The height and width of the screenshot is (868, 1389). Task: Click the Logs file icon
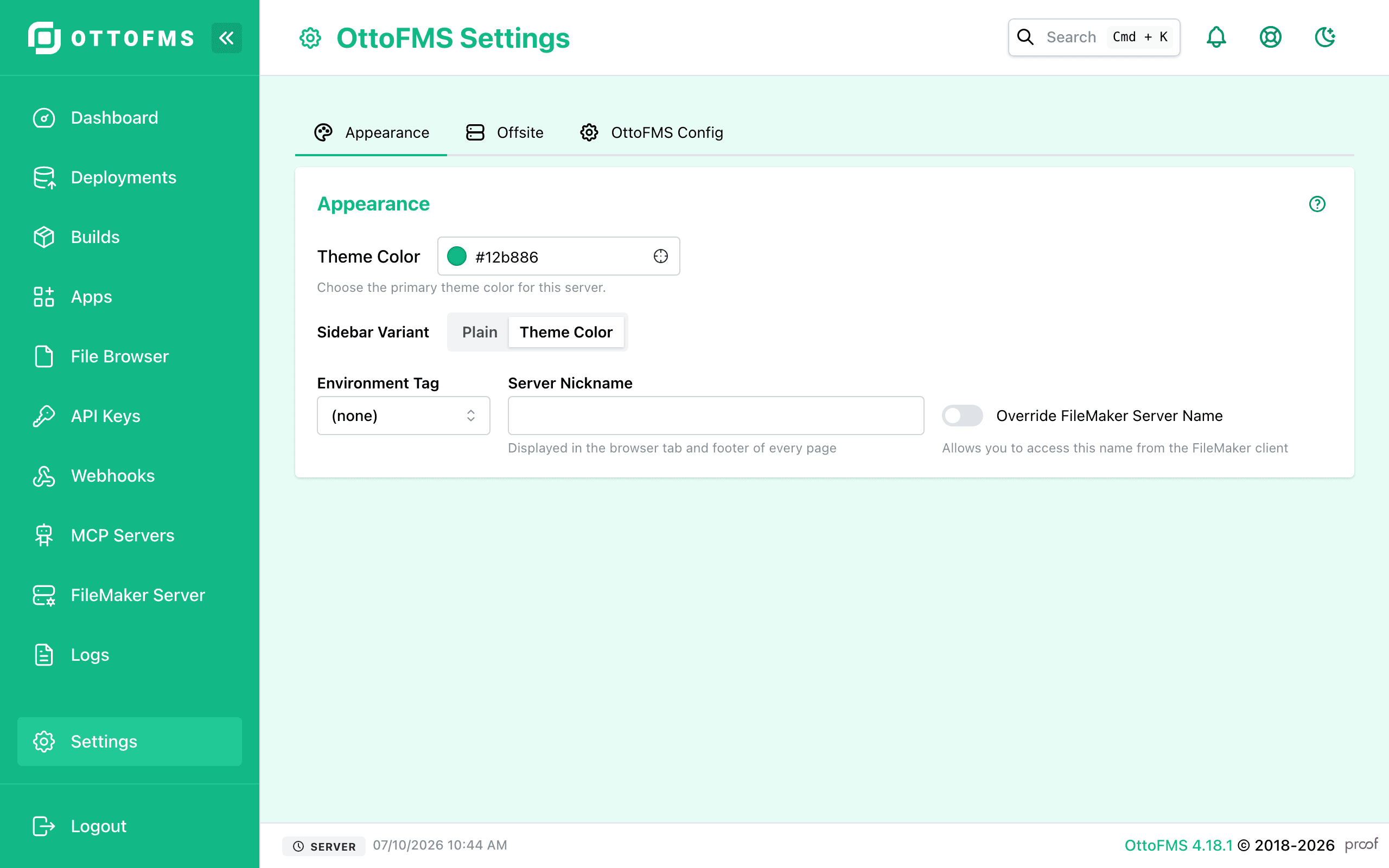(x=44, y=655)
